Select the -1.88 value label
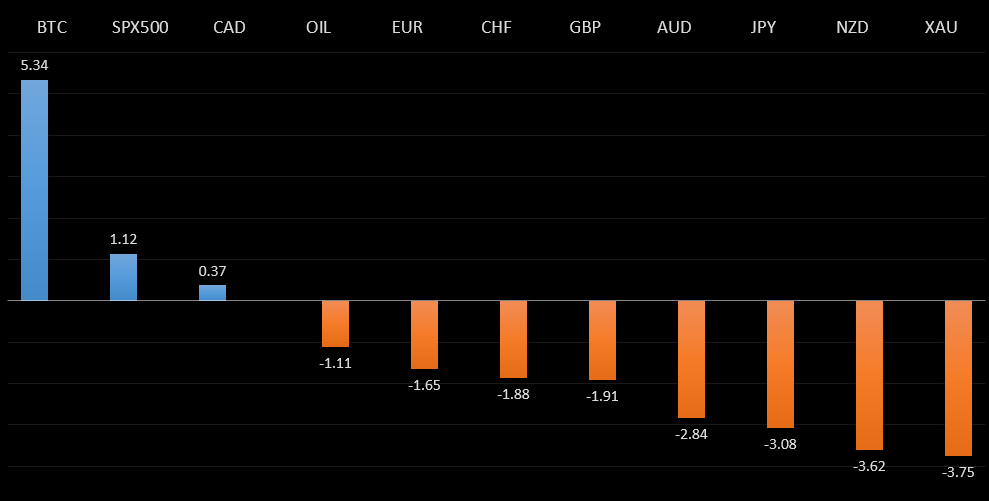989x501 pixels. pyautogui.click(x=513, y=394)
